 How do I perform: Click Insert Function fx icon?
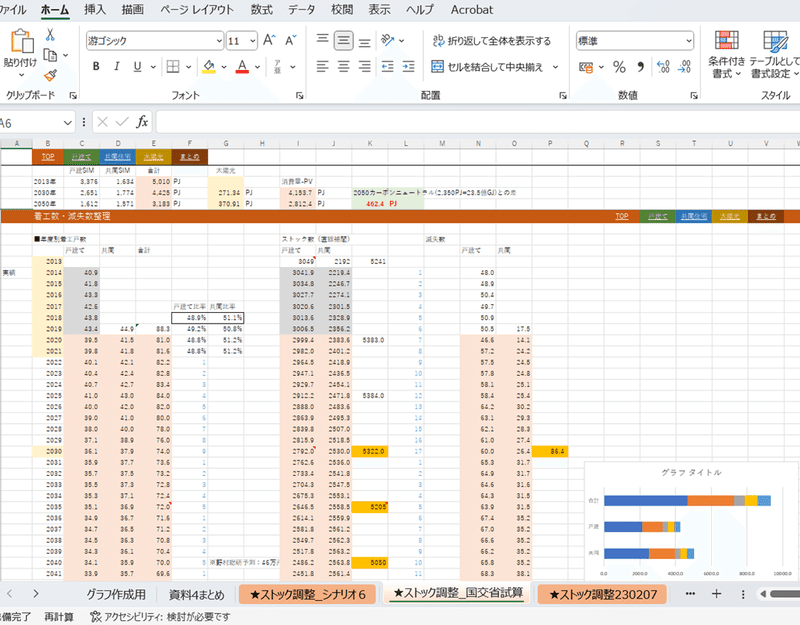142,122
